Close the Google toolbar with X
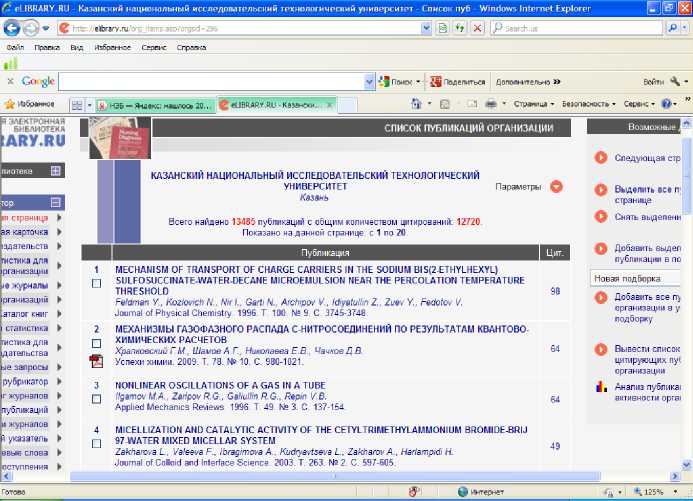This screenshot has width=693, height=501. coord(11,81)
